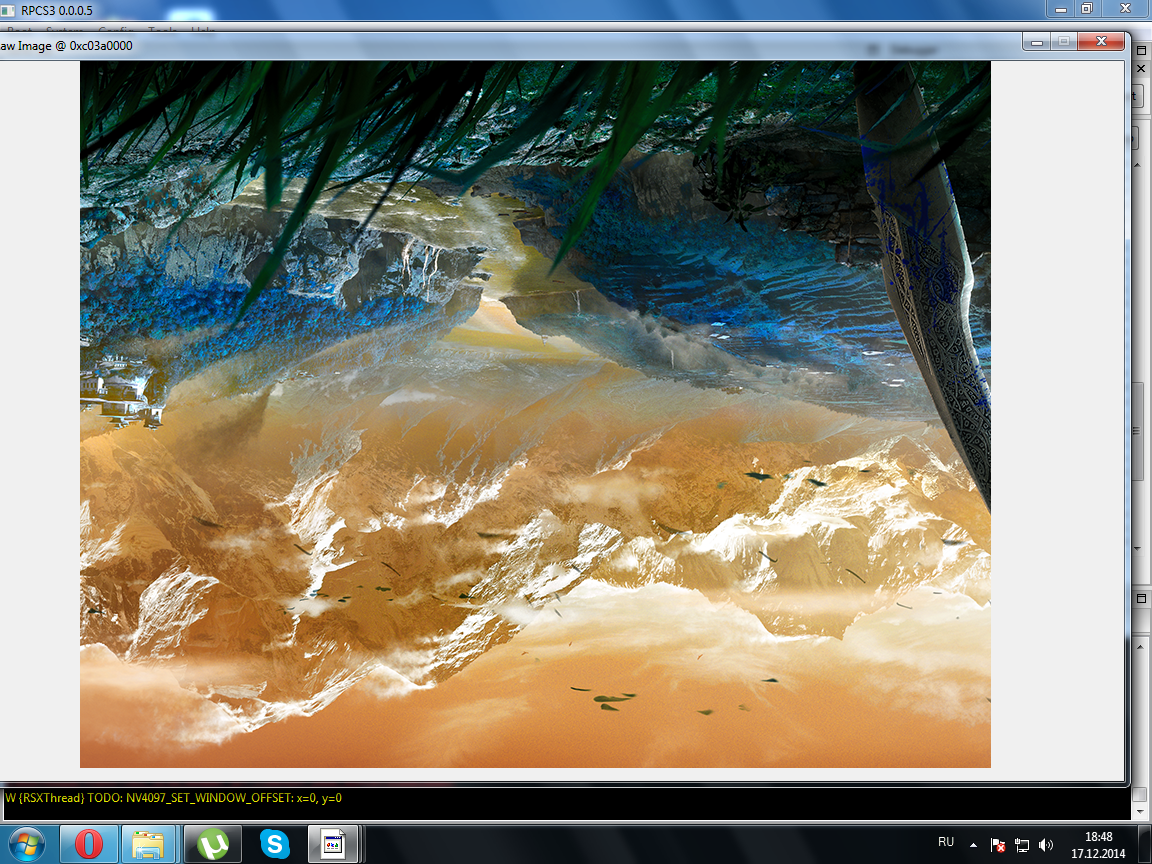Image resolution: width=1152 pixels, height=864 pixels.
Task: Launch Opera browser from the taskbar
Action: [89, 844]
